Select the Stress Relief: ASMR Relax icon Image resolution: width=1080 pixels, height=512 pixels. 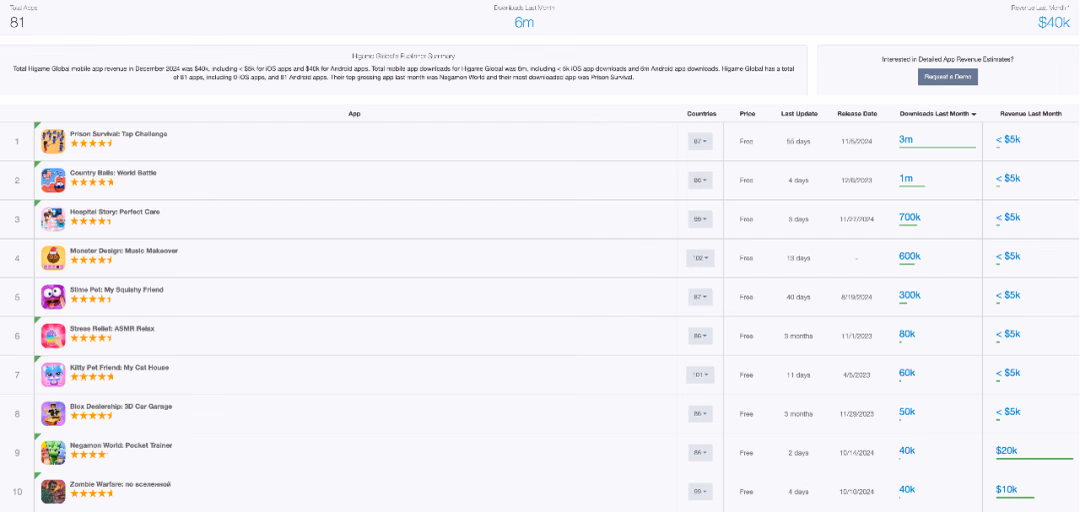53,336
